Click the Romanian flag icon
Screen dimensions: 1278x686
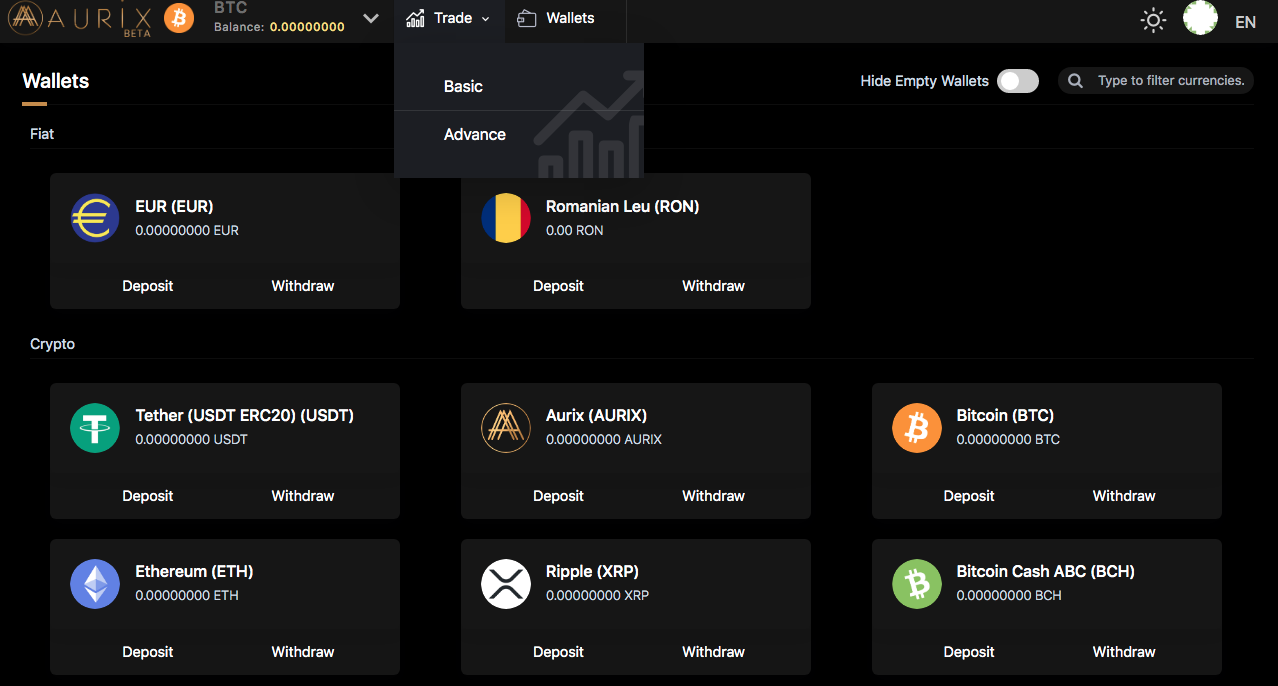[x=506, y=218]
